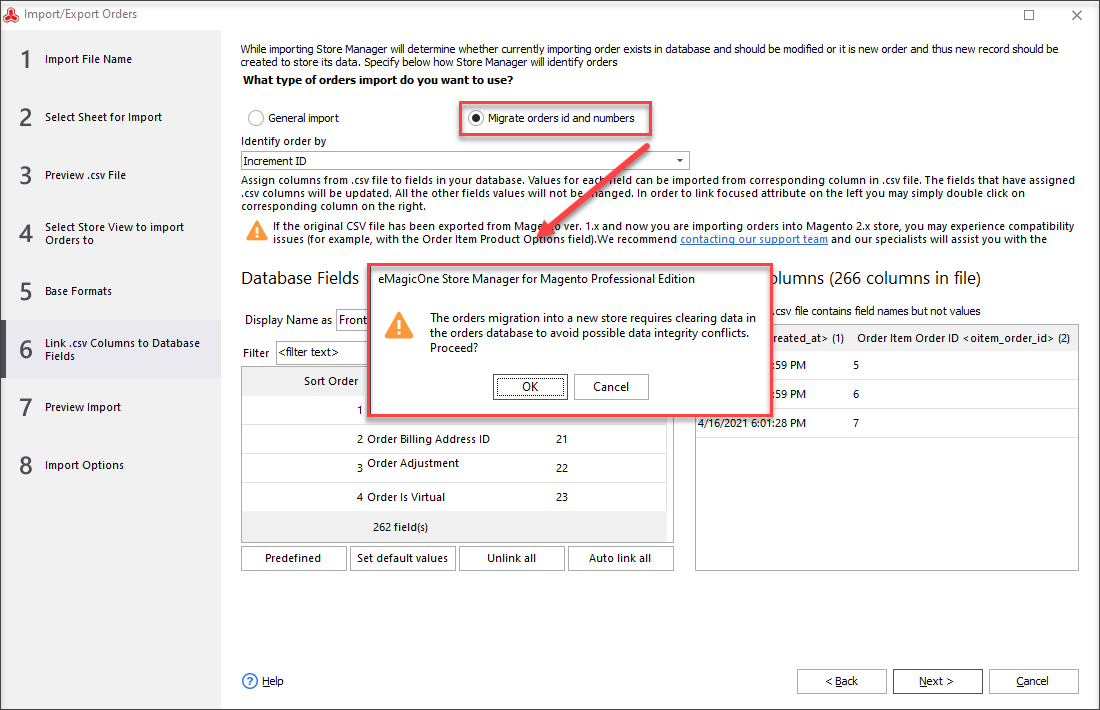Open the contacting our support team link

753,239
